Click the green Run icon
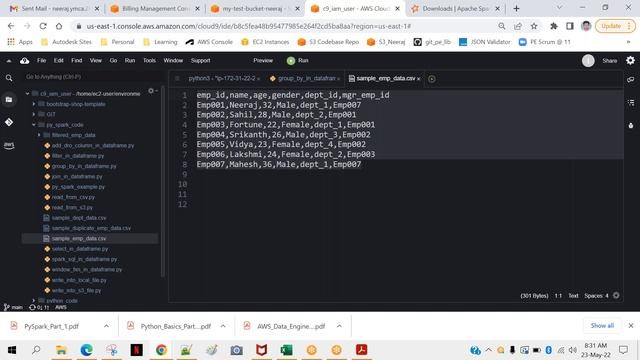 point(291,60)
